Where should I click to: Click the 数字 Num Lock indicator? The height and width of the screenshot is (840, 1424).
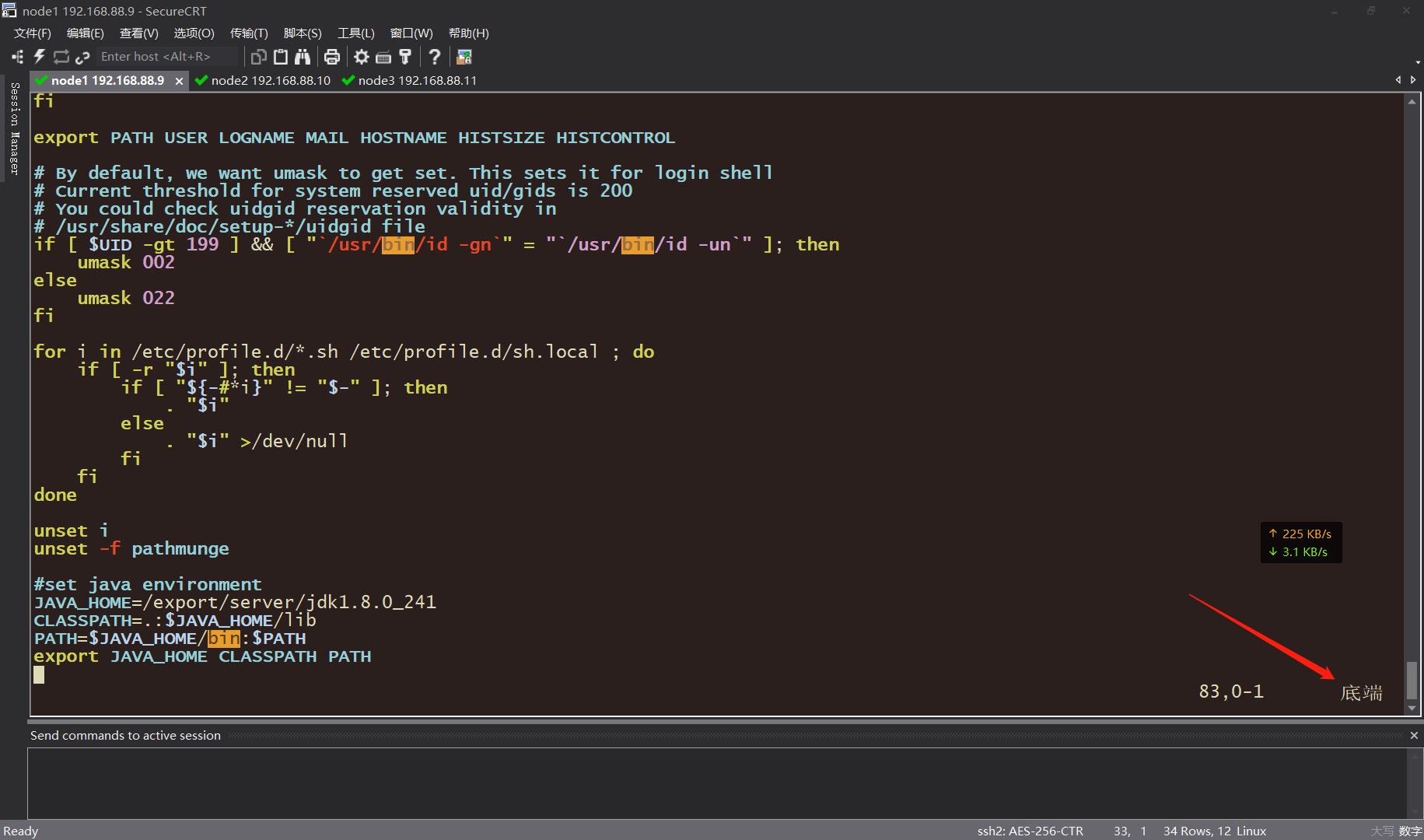pyautogui.click(x=1410, y=831)
